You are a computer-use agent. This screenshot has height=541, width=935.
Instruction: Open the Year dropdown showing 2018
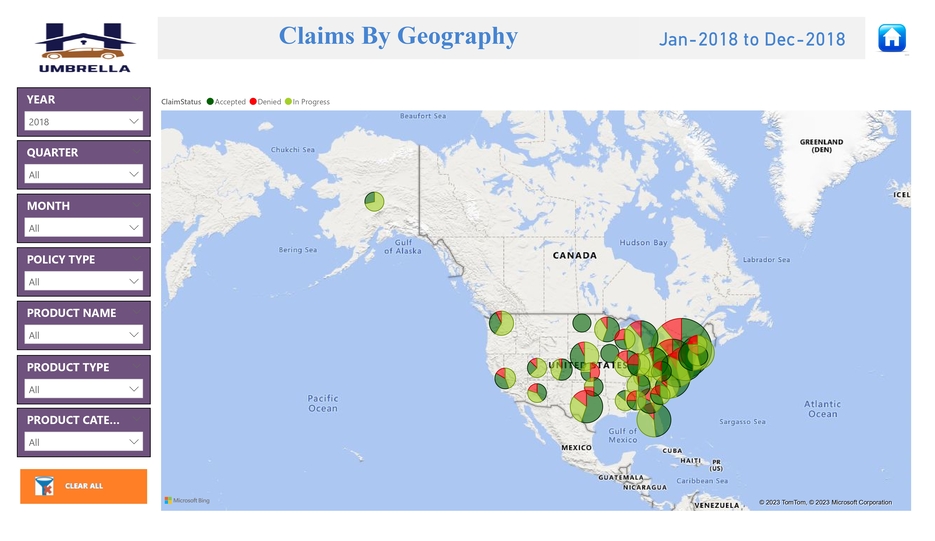(x=83, y=122)
